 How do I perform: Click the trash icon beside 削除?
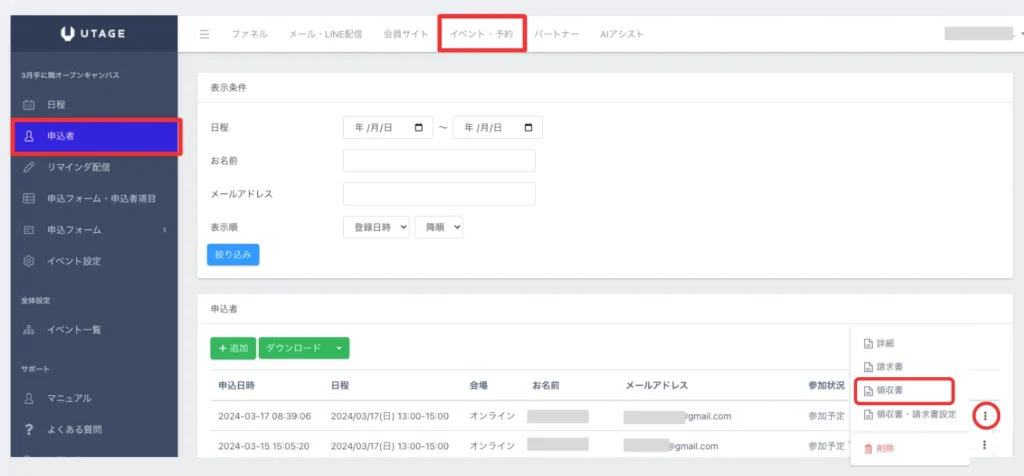tap(868, 449)
